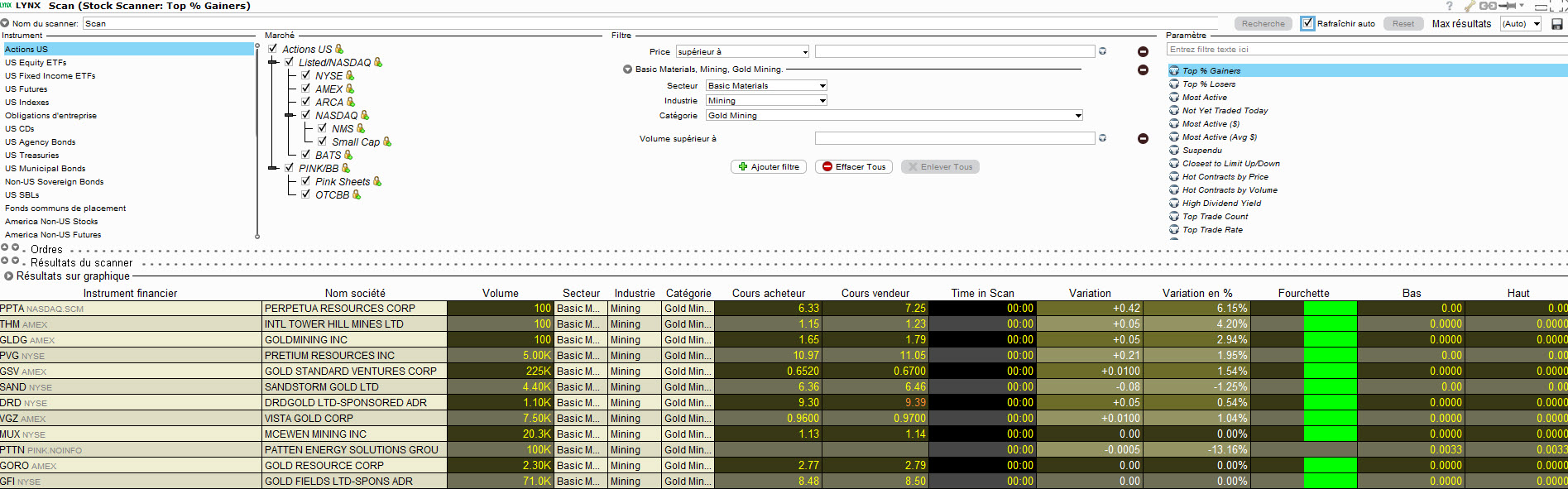
Task: Open the Catégorie Gold Mining dropdown
Action: click(x=894, y=116)
